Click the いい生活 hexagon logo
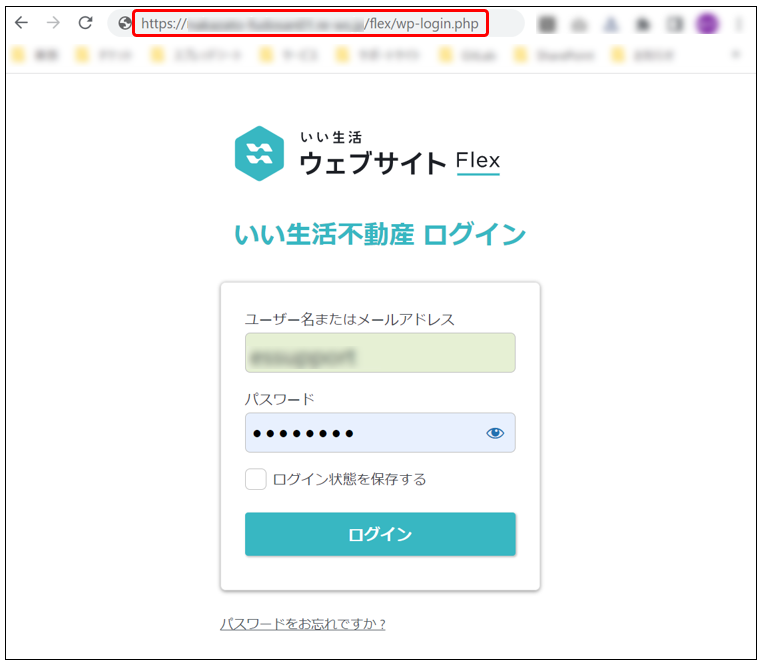The image size is (762, 665). tap(259, 153)
